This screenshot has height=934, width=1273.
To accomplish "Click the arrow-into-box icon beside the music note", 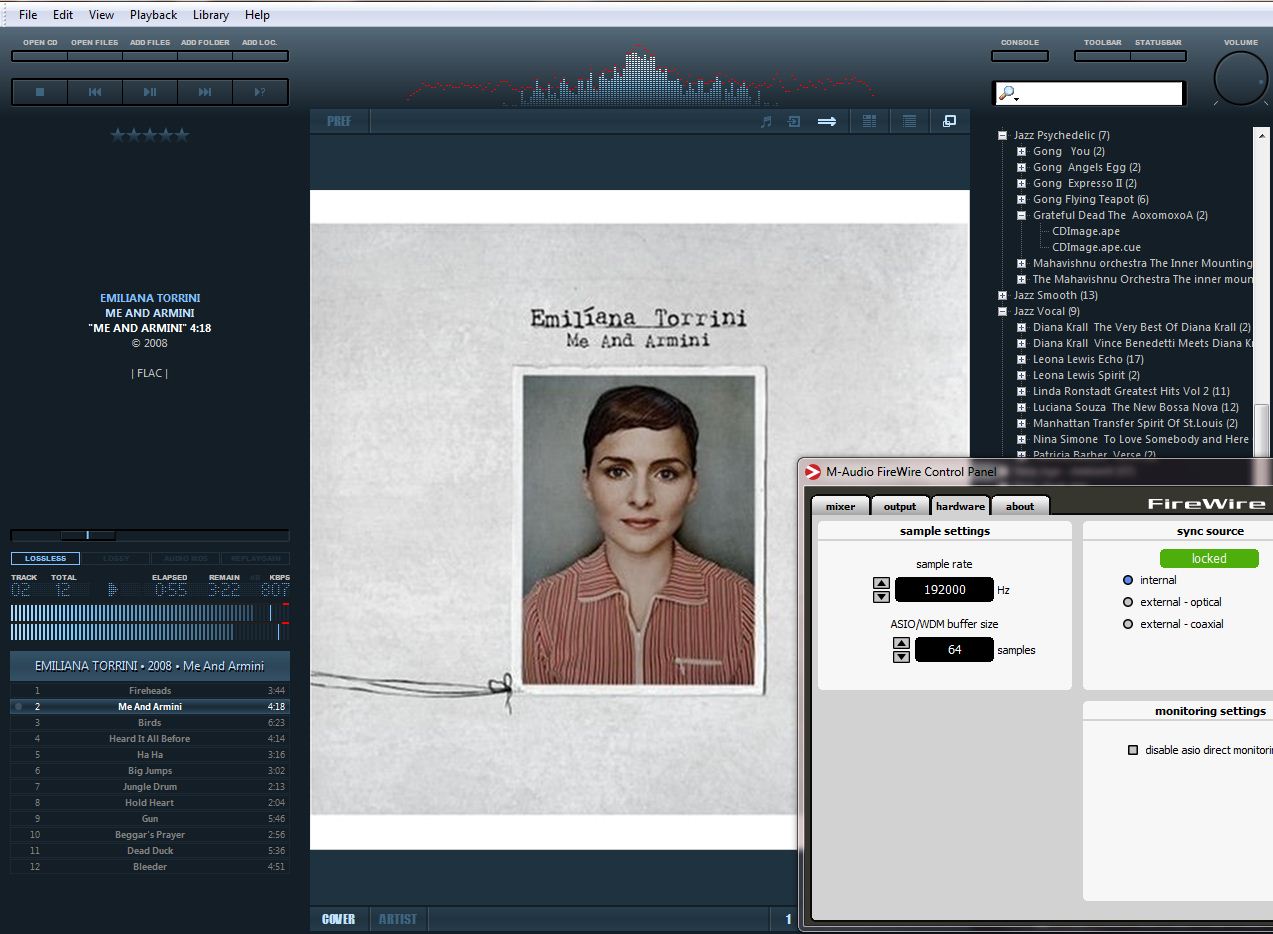I will 794,121.
